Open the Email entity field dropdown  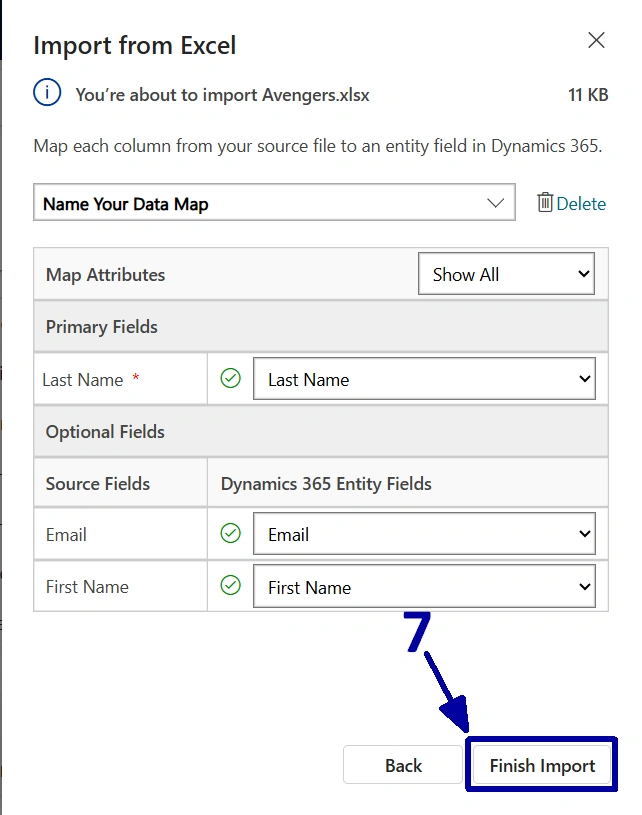pyautogui.click(x=424, y=535)
